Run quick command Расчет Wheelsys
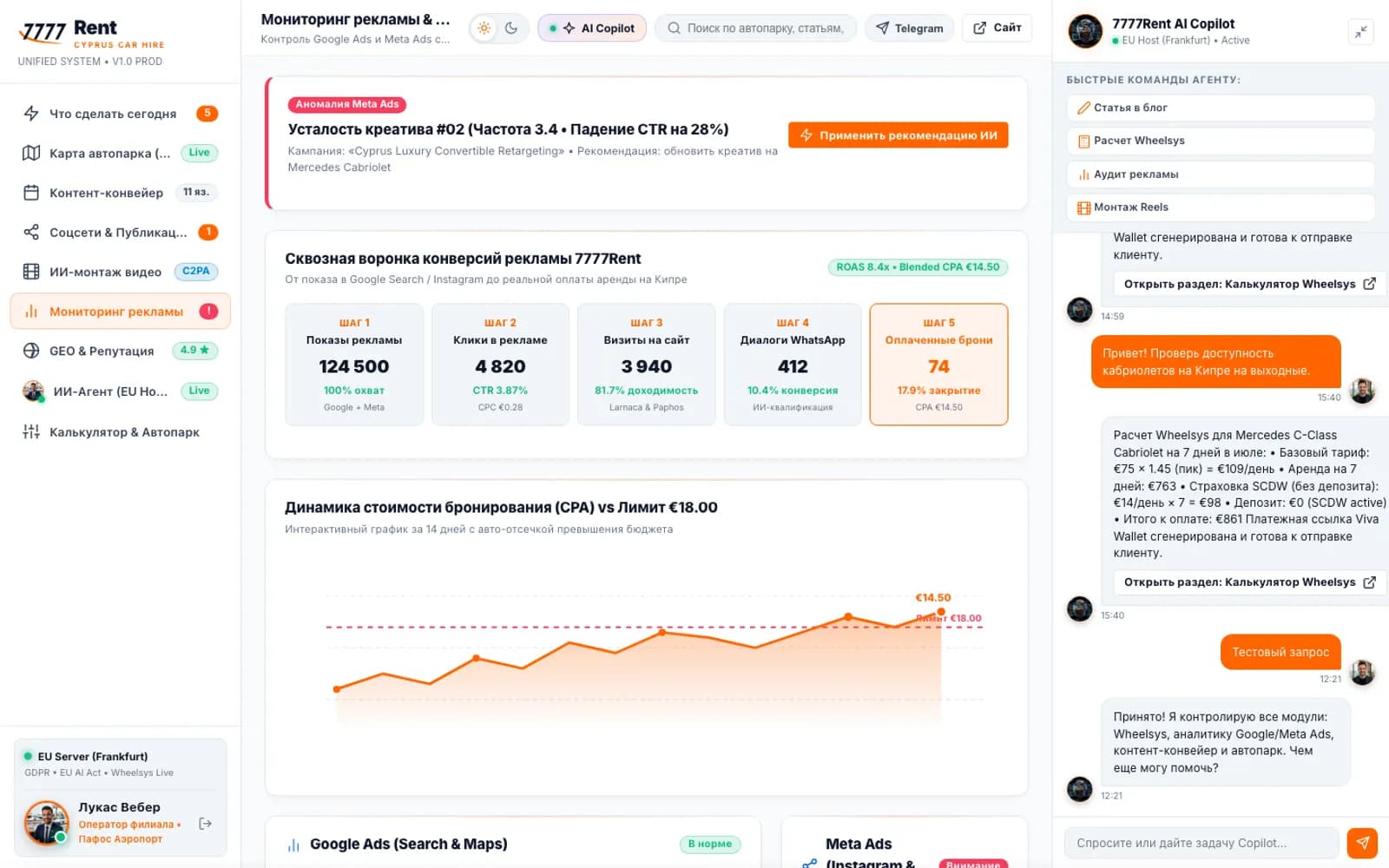The height and width of the screenshot is (868, 1389). 1220,141
